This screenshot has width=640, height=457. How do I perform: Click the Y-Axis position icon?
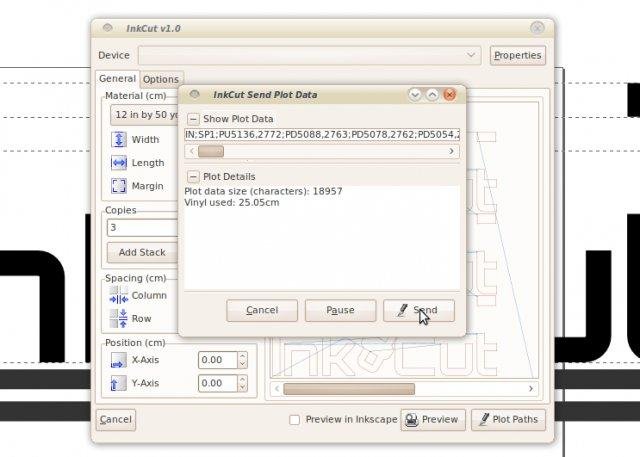pos(119,383)
